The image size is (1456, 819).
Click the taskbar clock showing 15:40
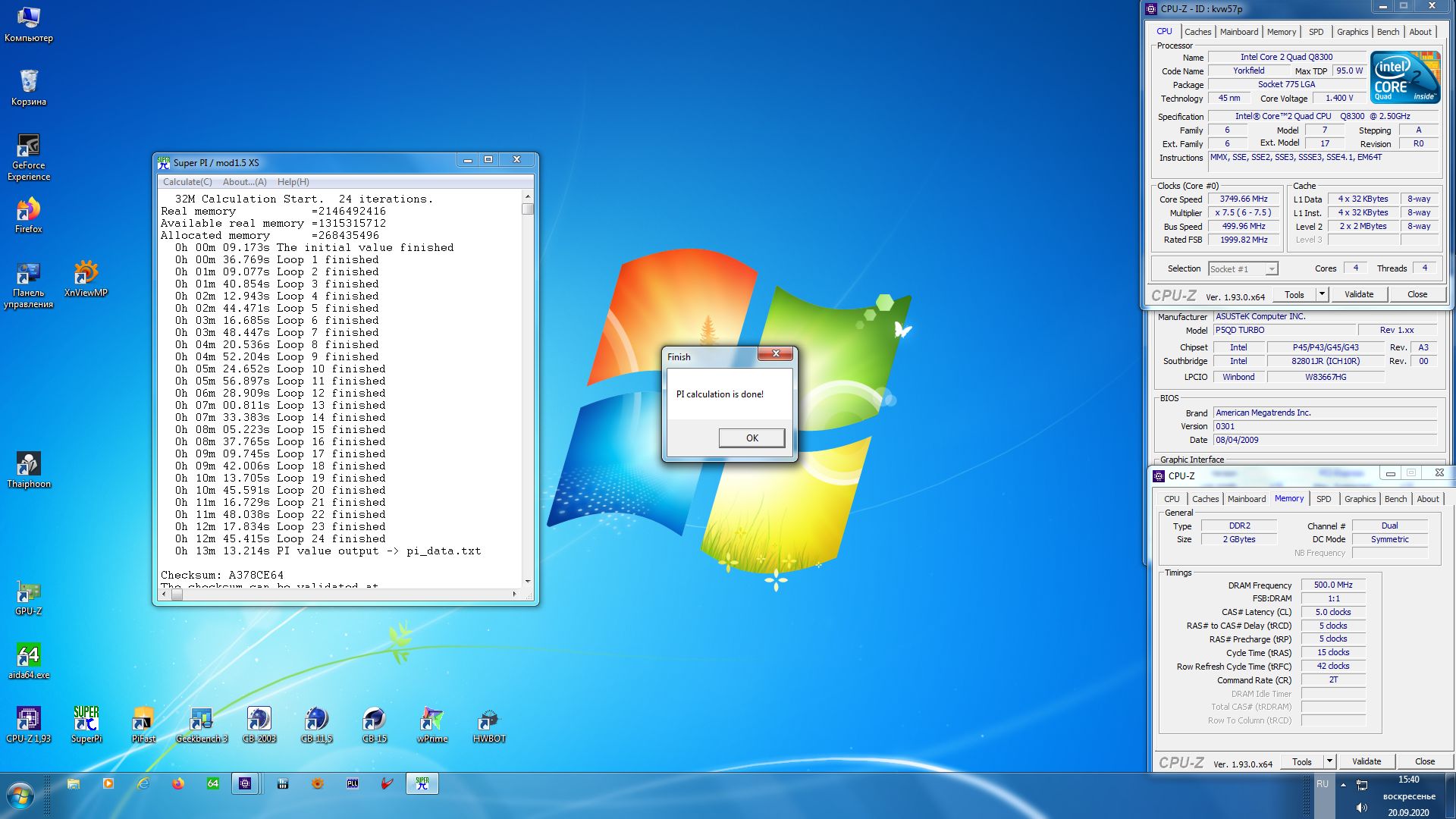tap(1408, 780)
